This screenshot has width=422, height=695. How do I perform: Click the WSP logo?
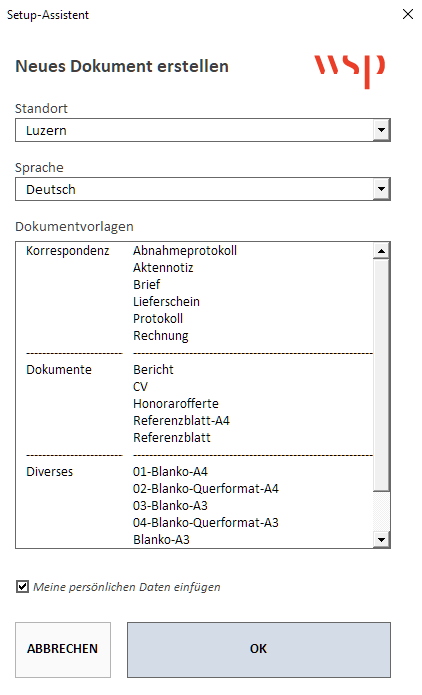click(349, 70)
